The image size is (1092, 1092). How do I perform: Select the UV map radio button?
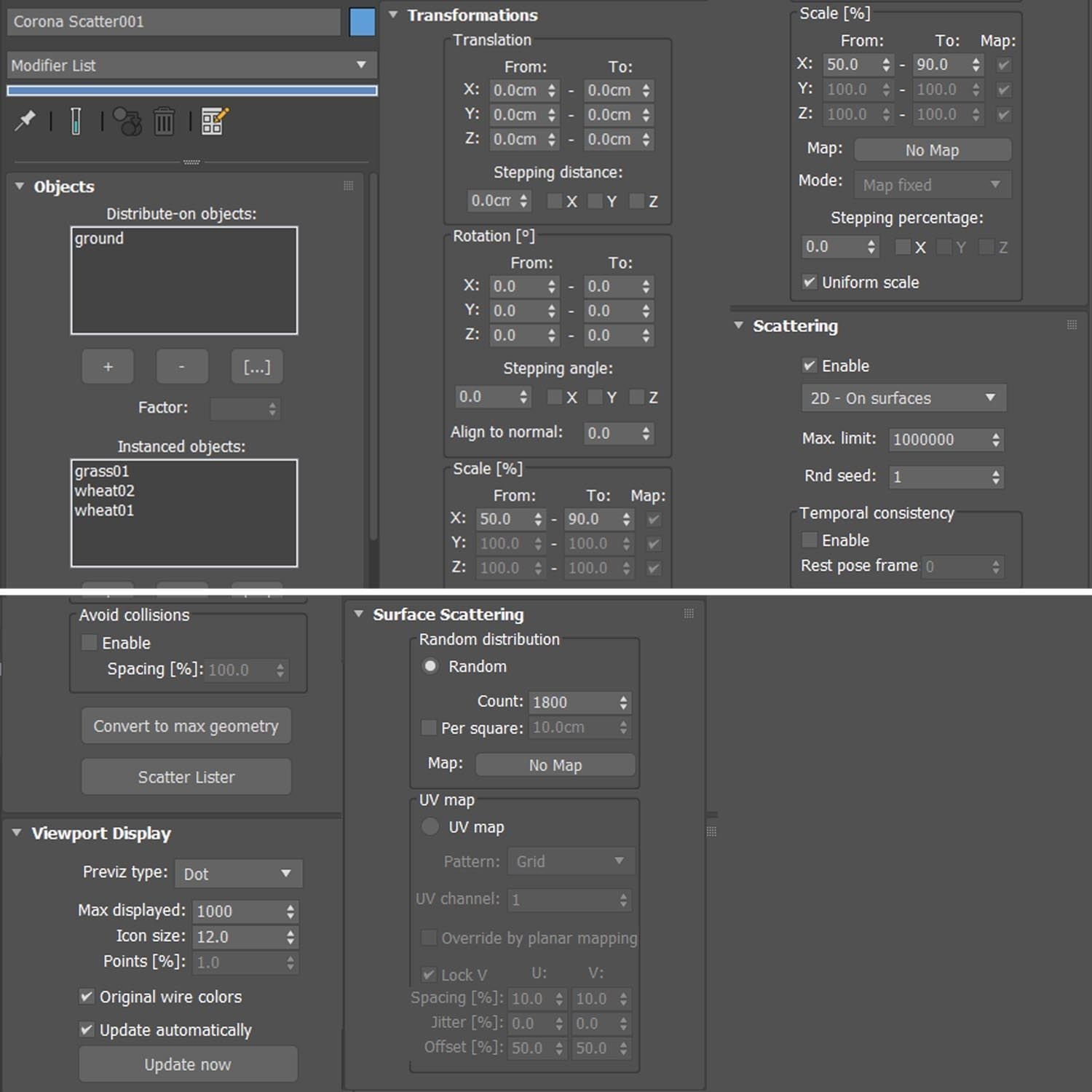pyautogui.click(x=430, y=827)
